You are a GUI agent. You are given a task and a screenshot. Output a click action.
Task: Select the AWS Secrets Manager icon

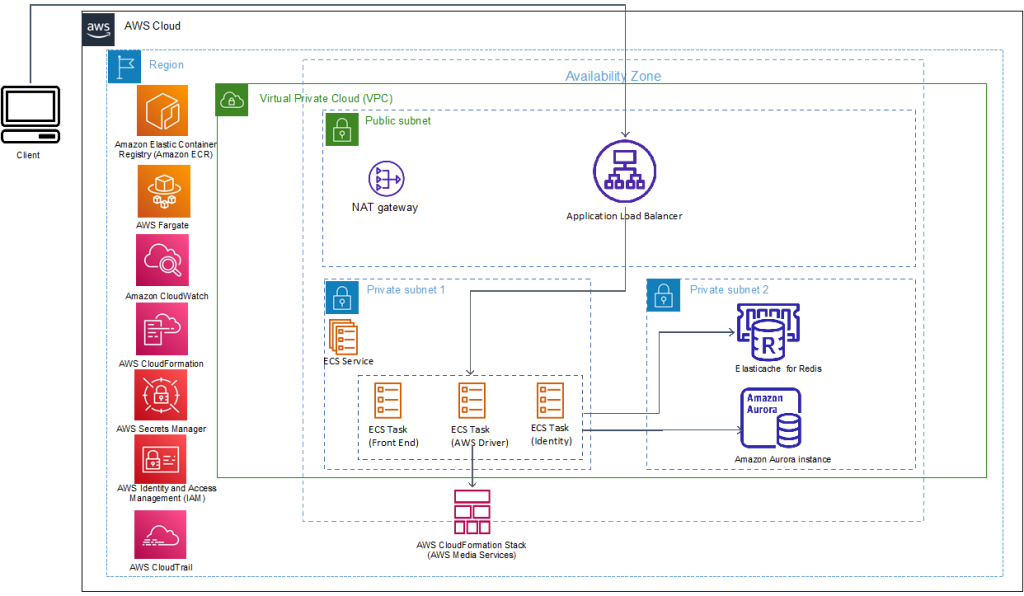(163, 394)
